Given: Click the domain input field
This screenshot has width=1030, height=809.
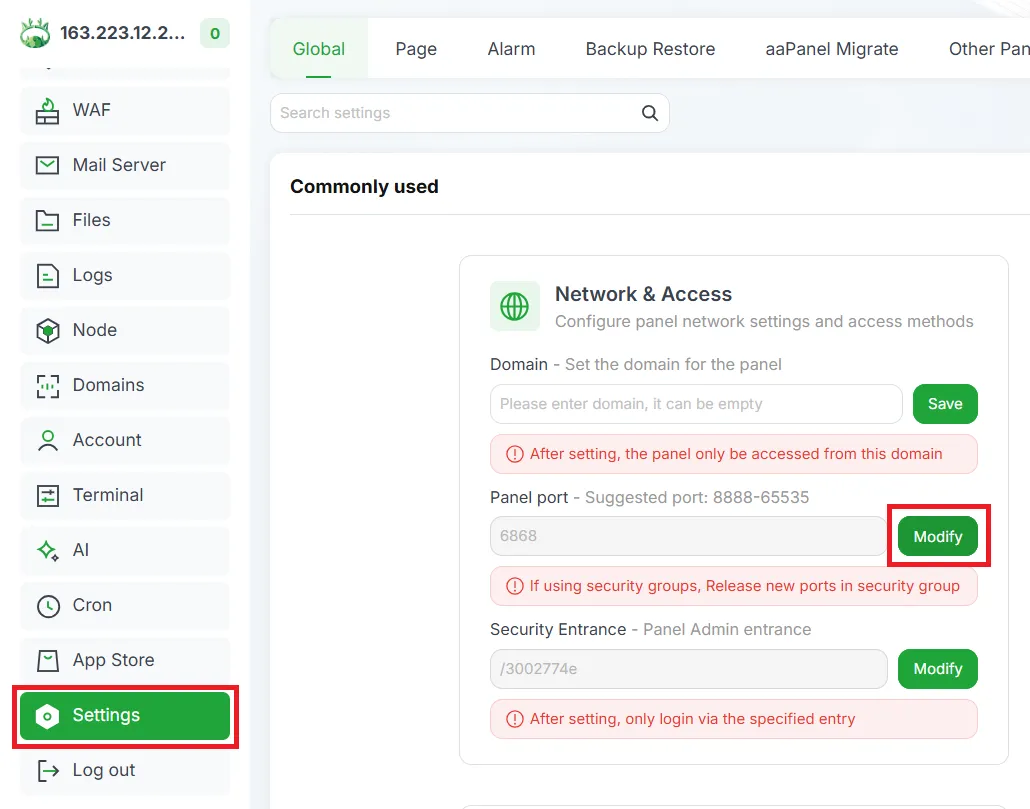Looking at the screenshot, I should click(696, 404).
